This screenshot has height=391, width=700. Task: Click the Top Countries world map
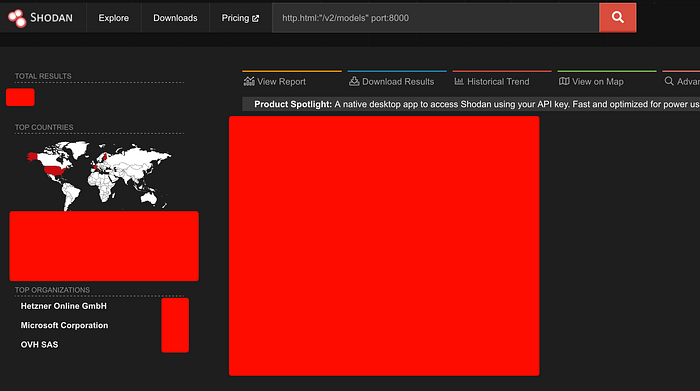99,175
